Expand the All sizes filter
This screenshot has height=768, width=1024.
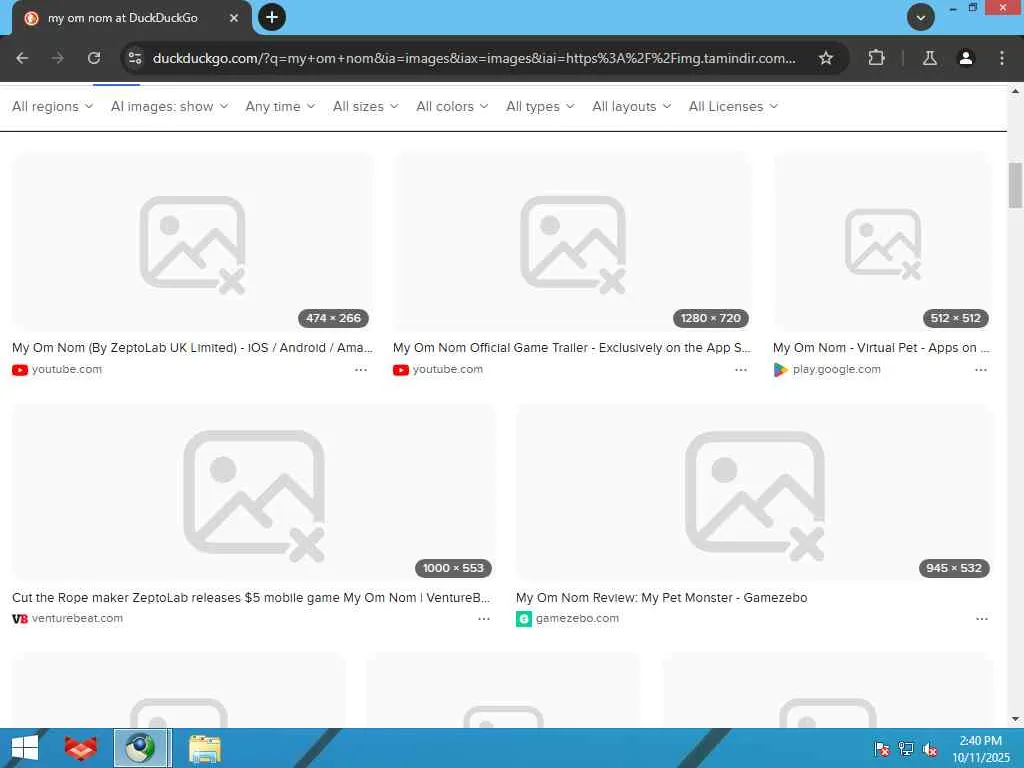(365, 106)
